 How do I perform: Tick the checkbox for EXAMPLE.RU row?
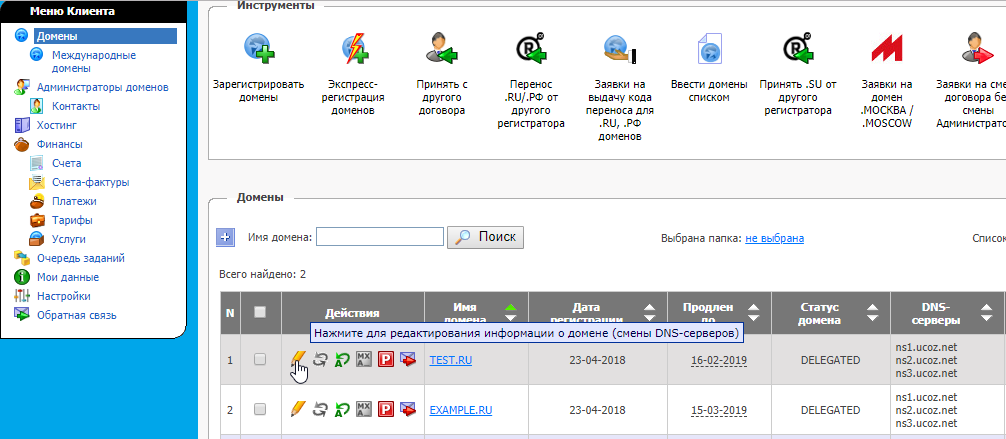[x=260, y=409]
